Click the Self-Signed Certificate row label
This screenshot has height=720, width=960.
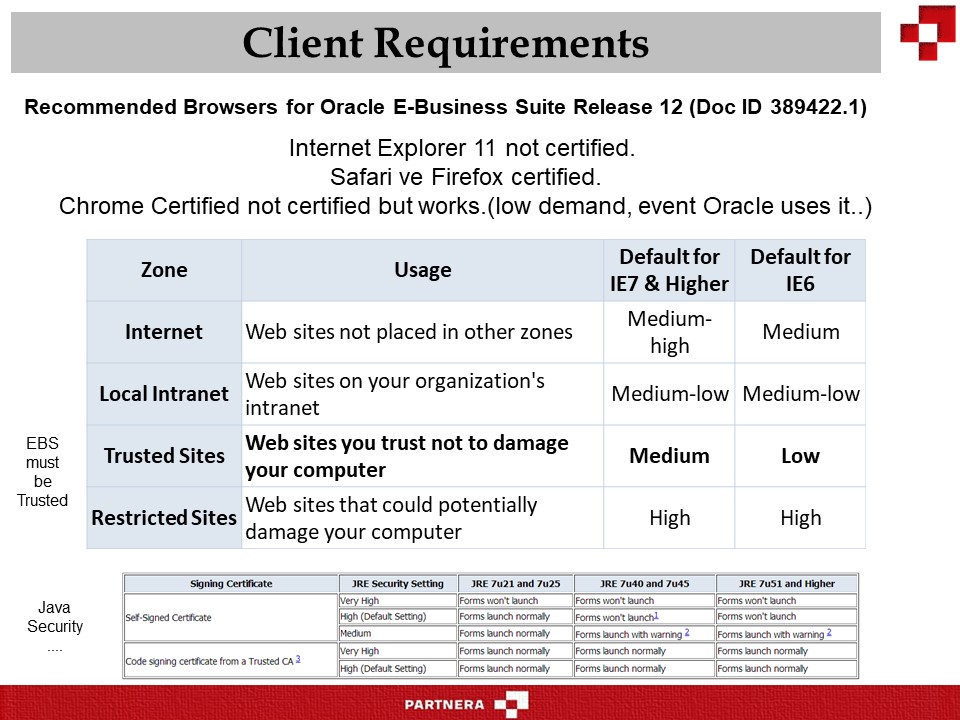tap(168, 616)
